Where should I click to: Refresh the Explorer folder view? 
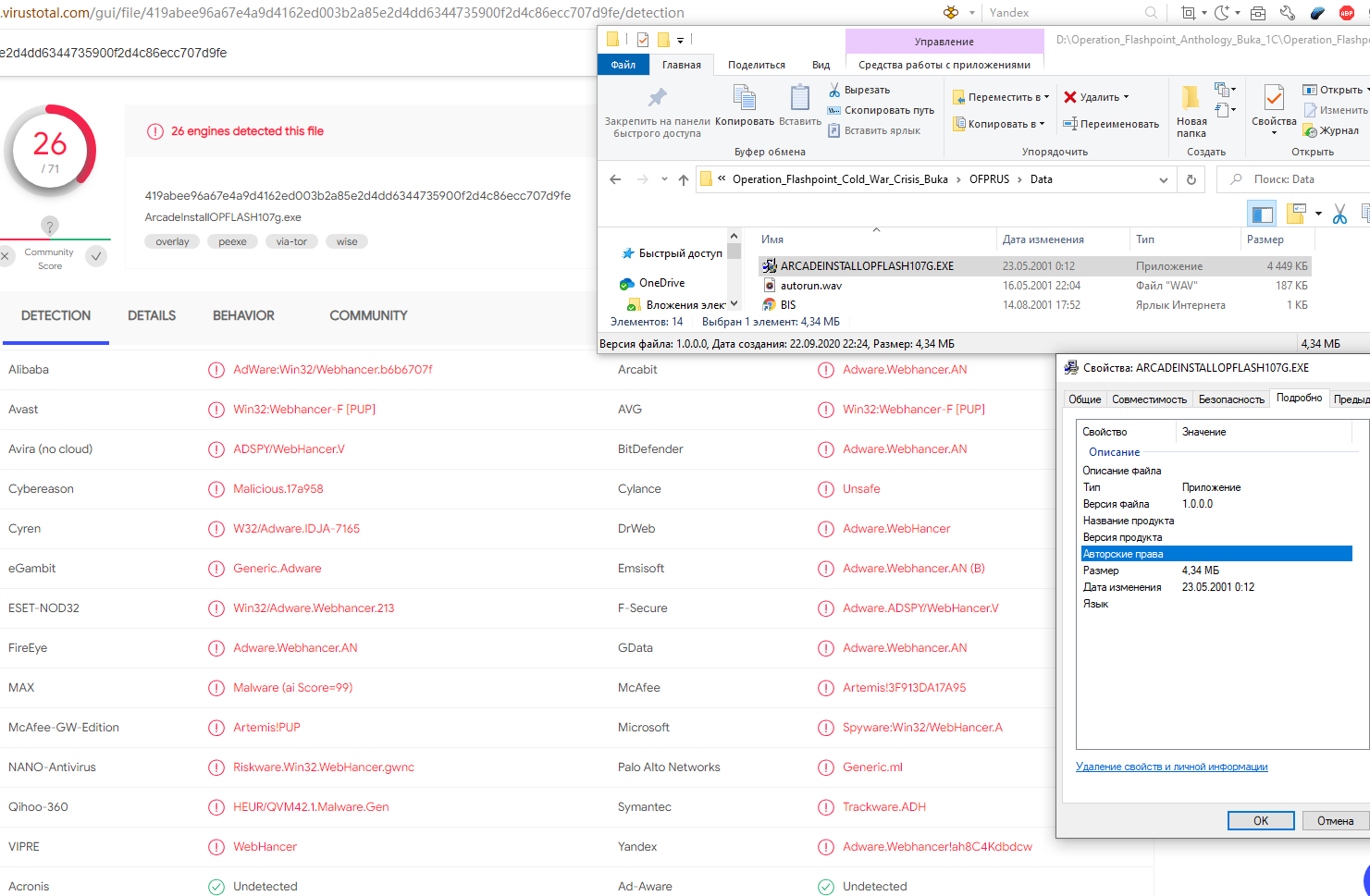point(1191,179)
